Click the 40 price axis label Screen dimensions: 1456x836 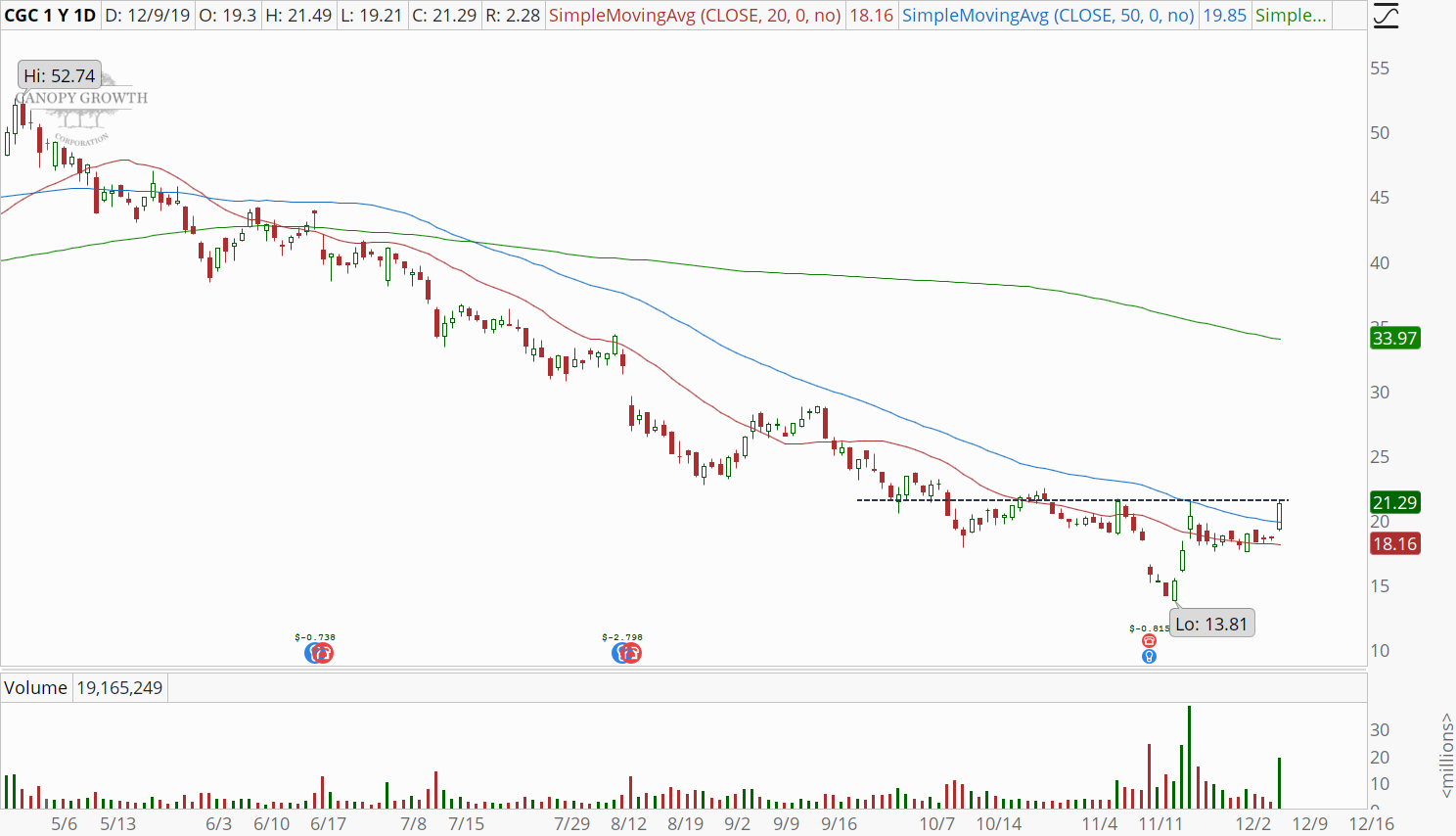point(1380,263)
